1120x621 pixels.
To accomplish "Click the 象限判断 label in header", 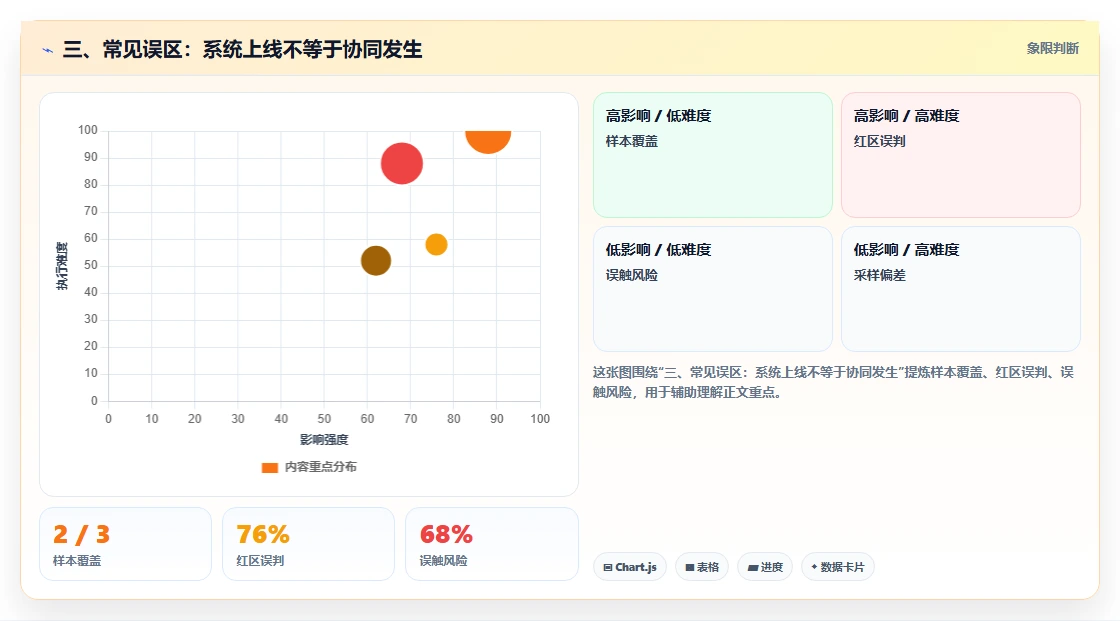I will [1052, 49].
